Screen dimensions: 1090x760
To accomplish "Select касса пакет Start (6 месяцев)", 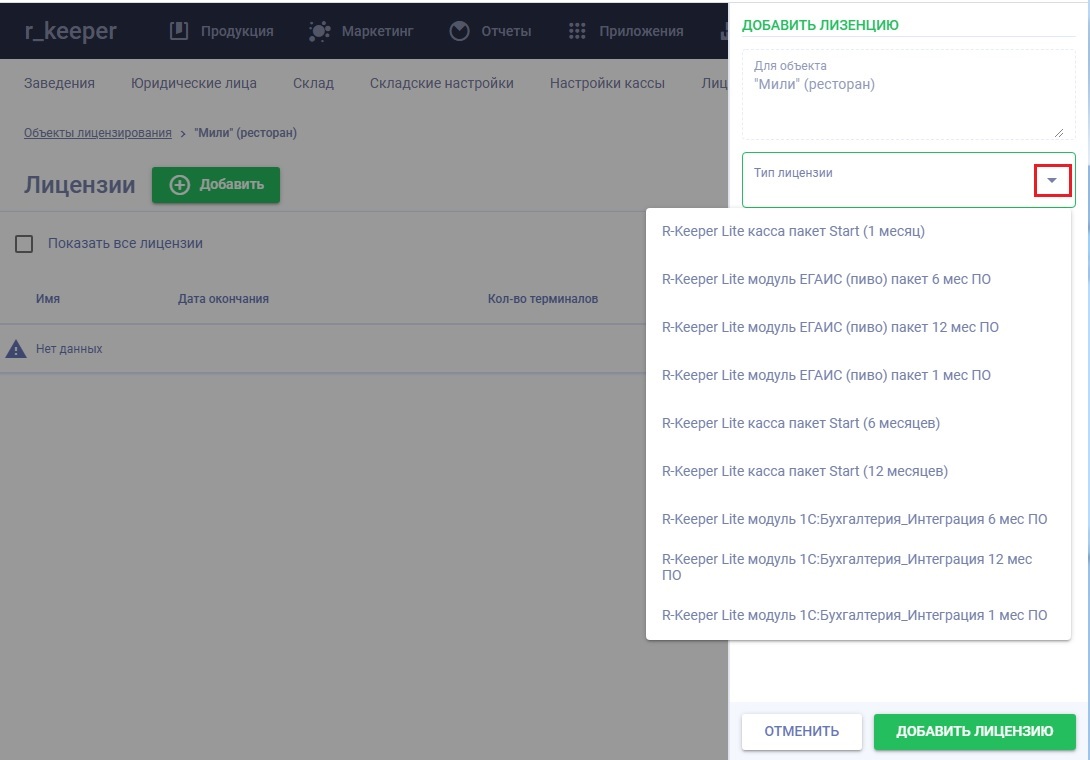I will click(858, 423).
